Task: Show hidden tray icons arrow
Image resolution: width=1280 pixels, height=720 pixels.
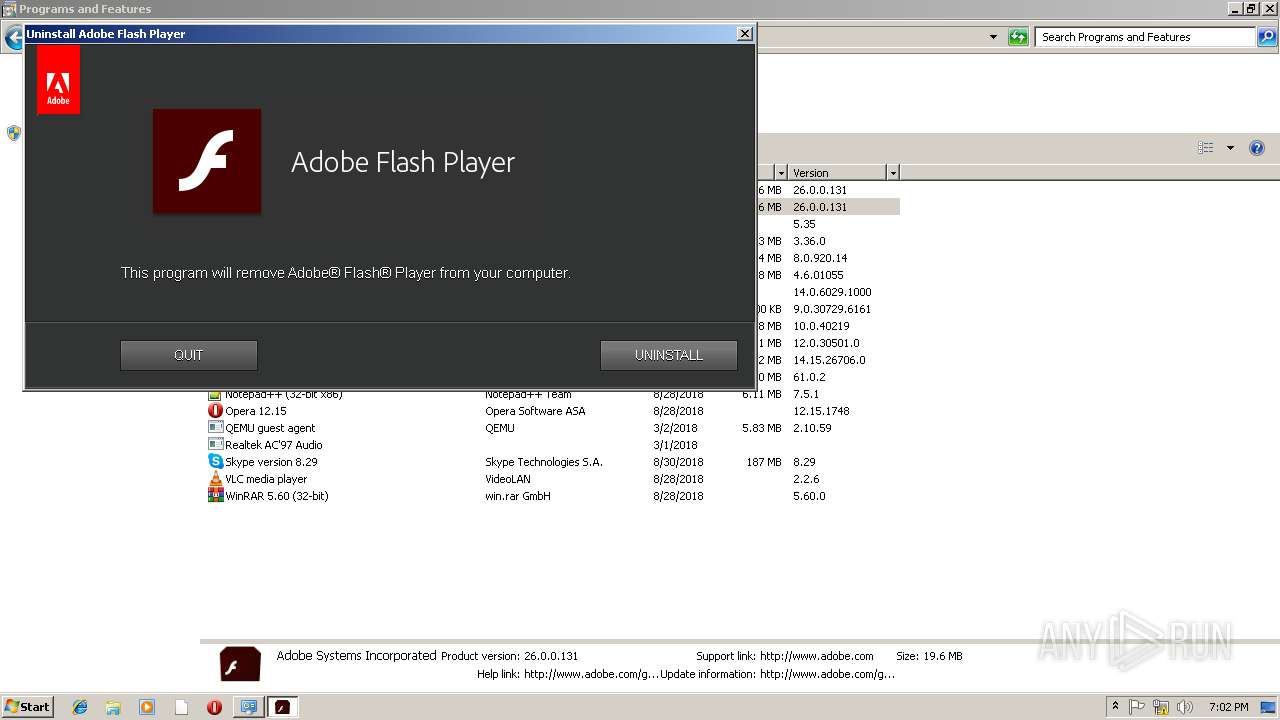Action: [1115, 707]
